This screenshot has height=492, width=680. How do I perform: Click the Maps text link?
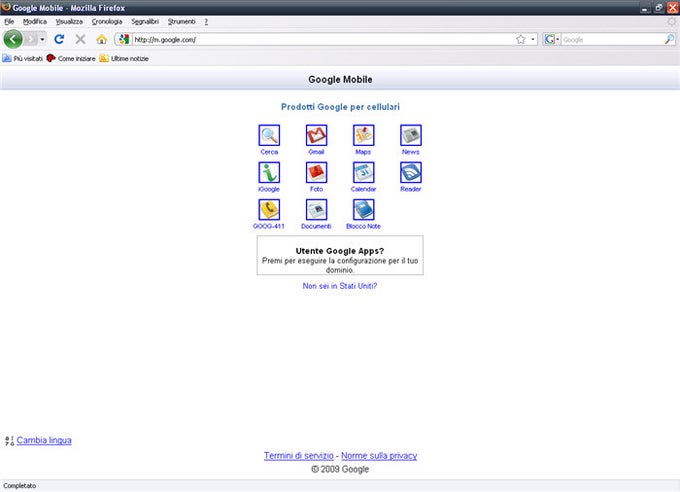[363, 152]
